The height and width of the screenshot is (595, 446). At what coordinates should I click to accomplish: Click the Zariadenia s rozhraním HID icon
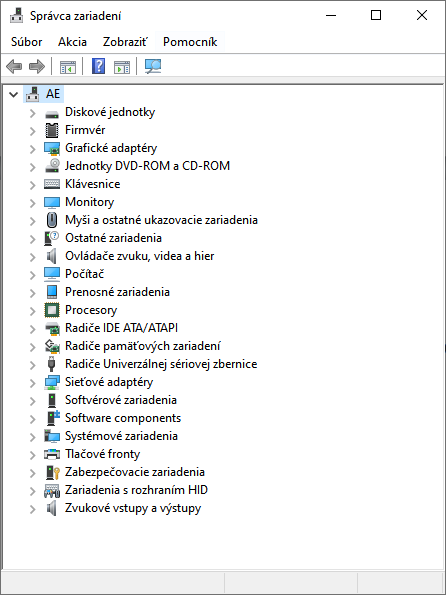pos(52,491)
